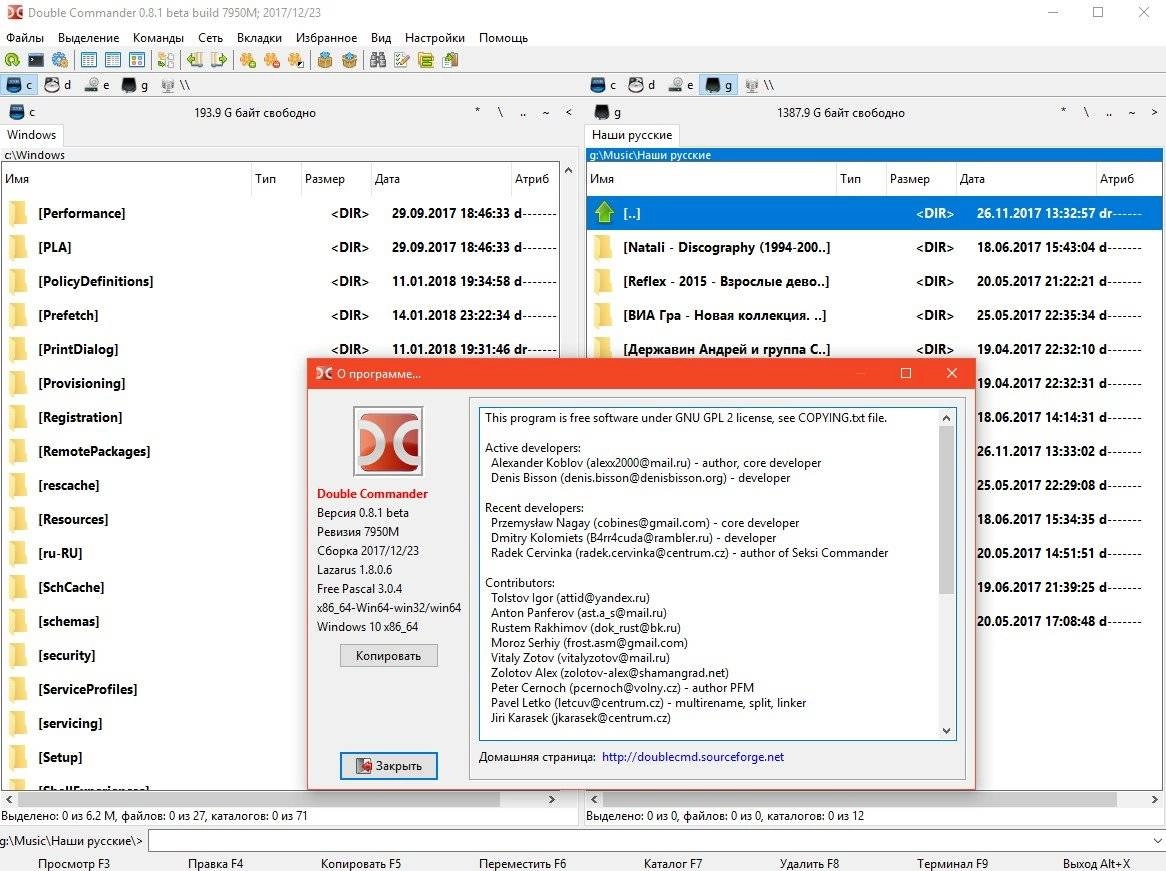Click Терминал F9 function key button
The height and width of the screenshot is (871, 1166).
[x=952, y=864]
